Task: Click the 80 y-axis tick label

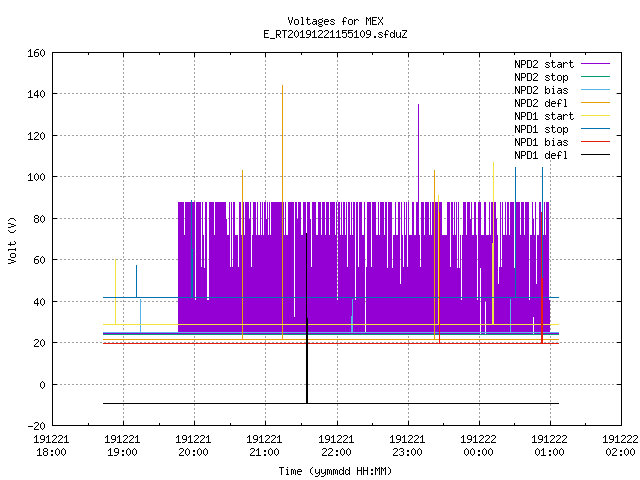Action: click(x=39, y=219)
